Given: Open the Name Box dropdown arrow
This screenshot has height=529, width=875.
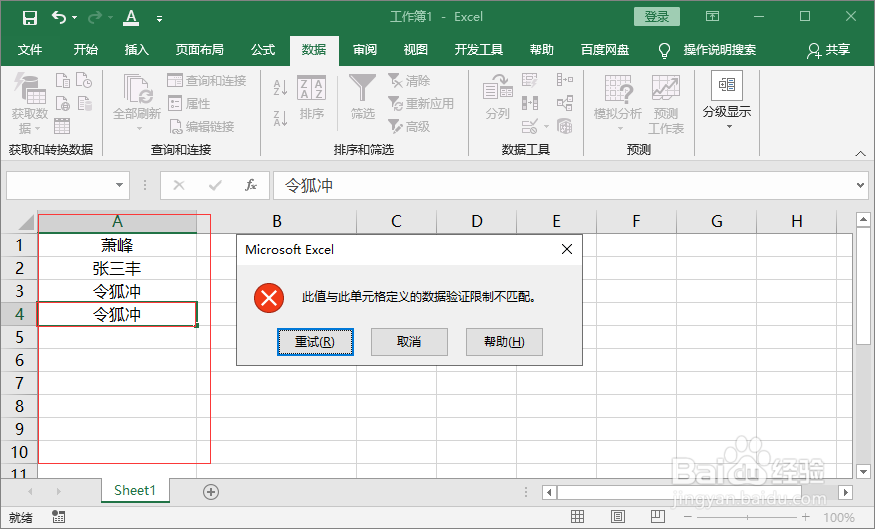Looking at the screenshot, I should pos(119,185).
